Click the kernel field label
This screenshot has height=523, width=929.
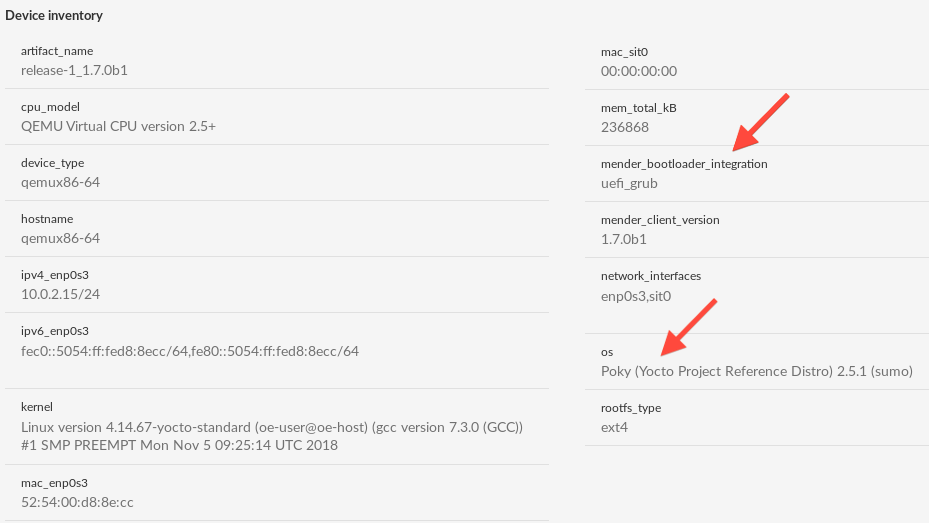point(37,407)
